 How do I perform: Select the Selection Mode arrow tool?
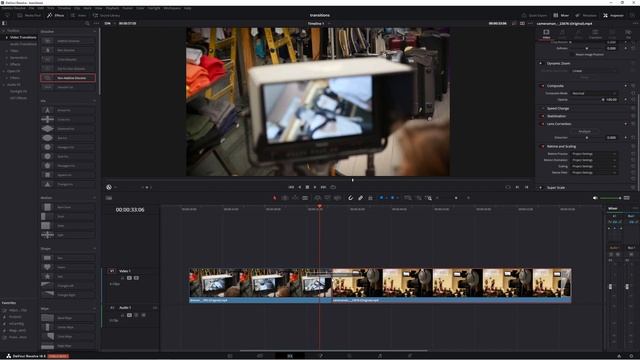coord(275,198)
